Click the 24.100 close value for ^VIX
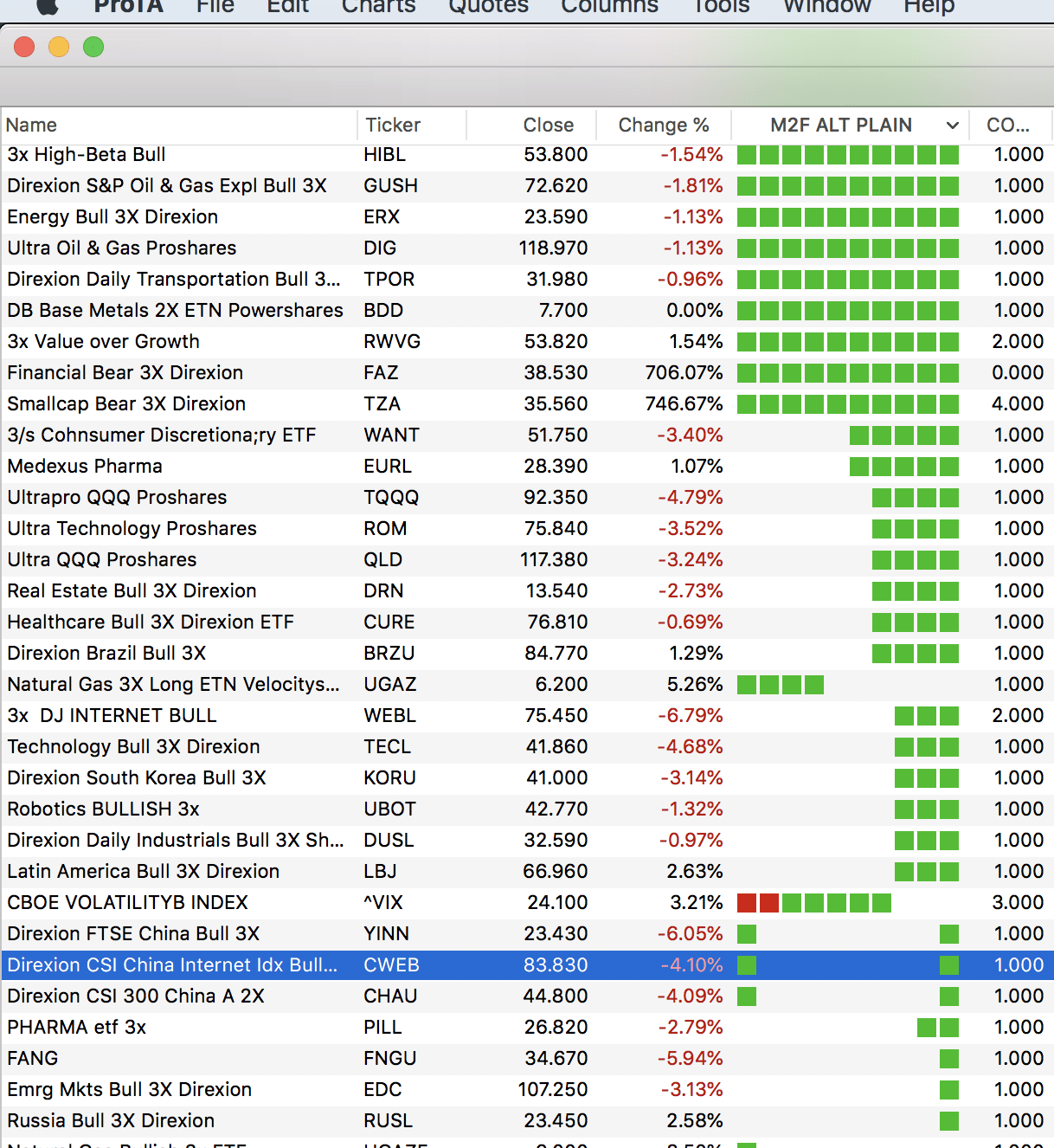1054x1148 pixels. point(557,902)
